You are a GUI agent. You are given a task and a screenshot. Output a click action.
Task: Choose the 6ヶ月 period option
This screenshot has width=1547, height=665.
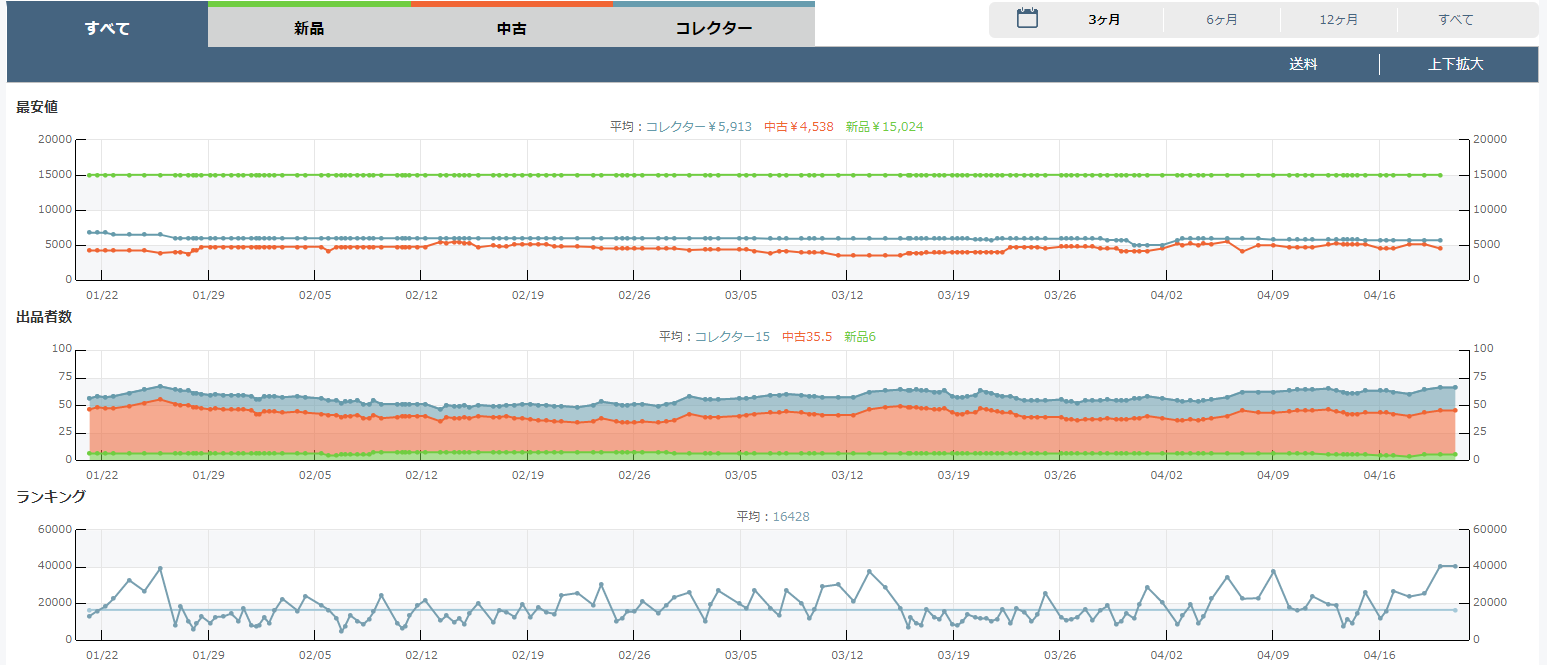coord(1221,20)
